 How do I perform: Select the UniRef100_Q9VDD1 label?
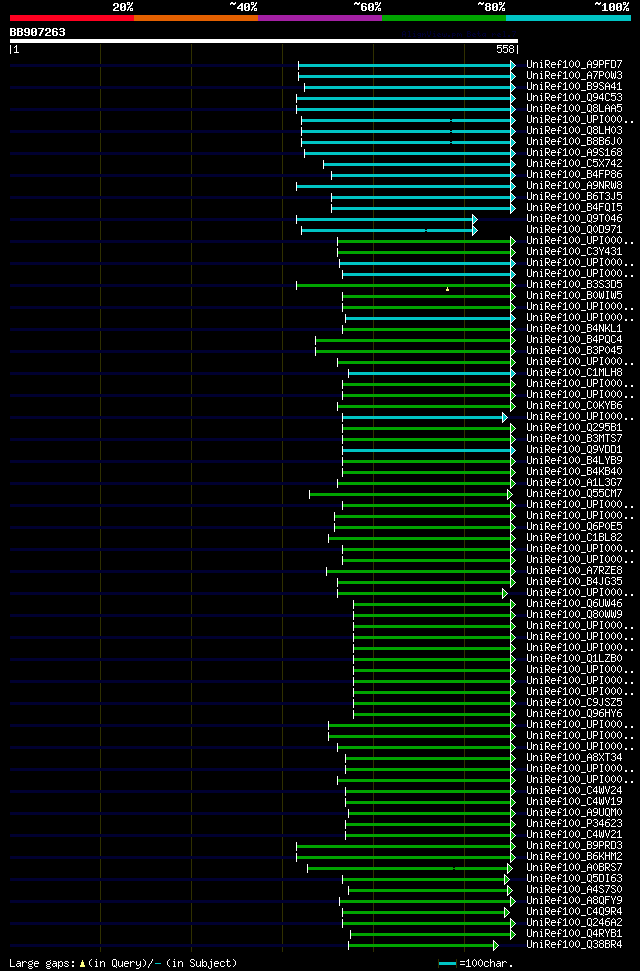coord(574,450)
